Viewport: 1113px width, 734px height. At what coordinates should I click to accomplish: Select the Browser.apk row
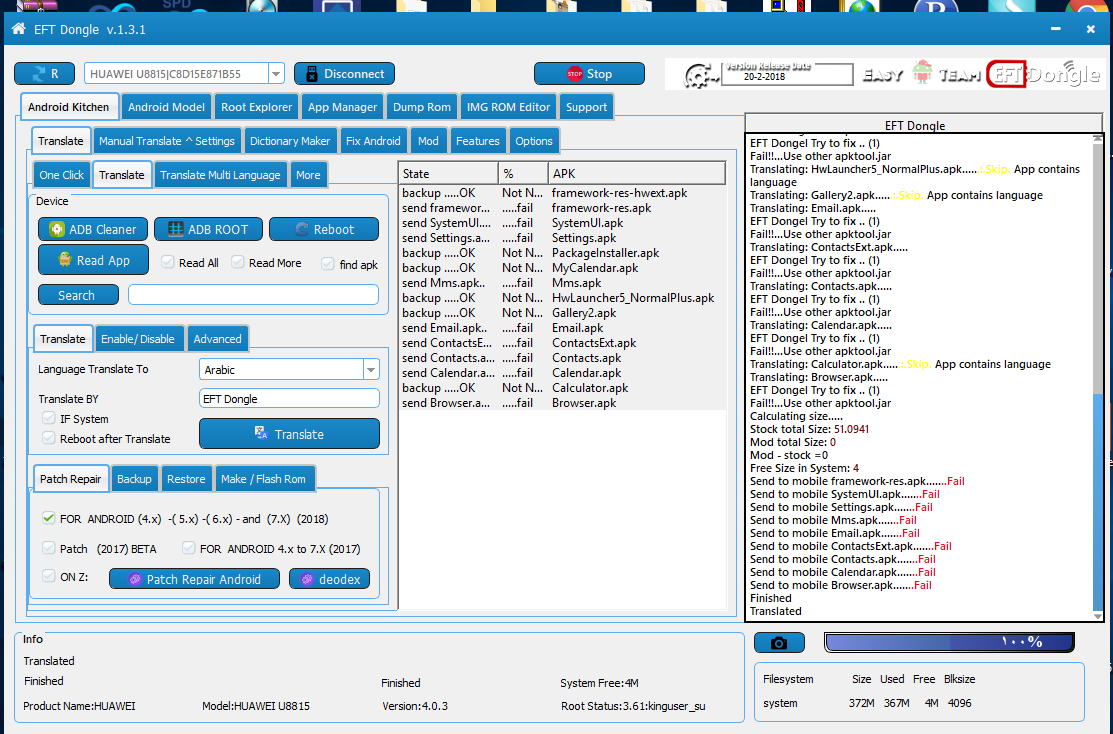click(x=562, y=403)
